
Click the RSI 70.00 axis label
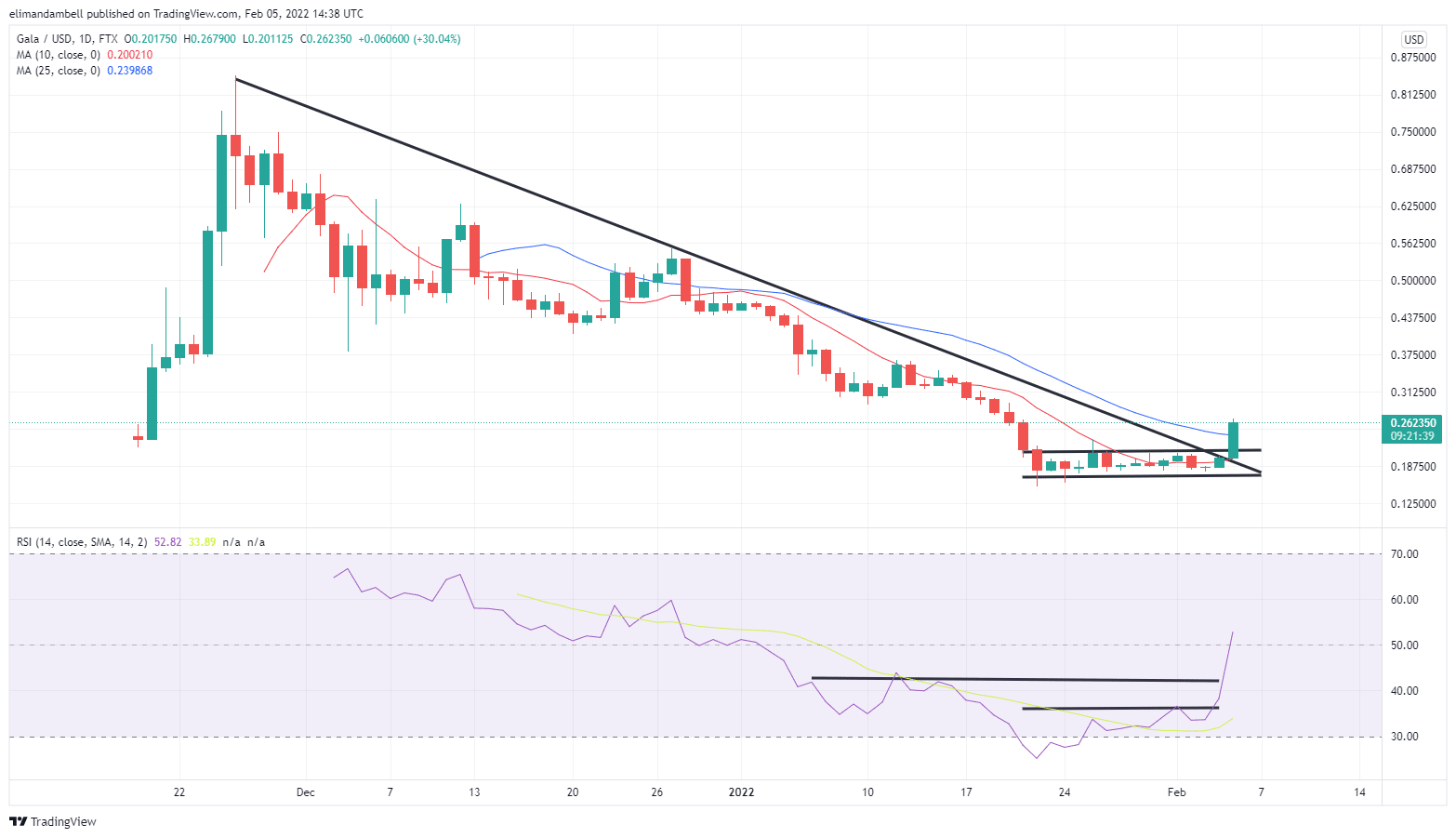[x=1405, y=554]
